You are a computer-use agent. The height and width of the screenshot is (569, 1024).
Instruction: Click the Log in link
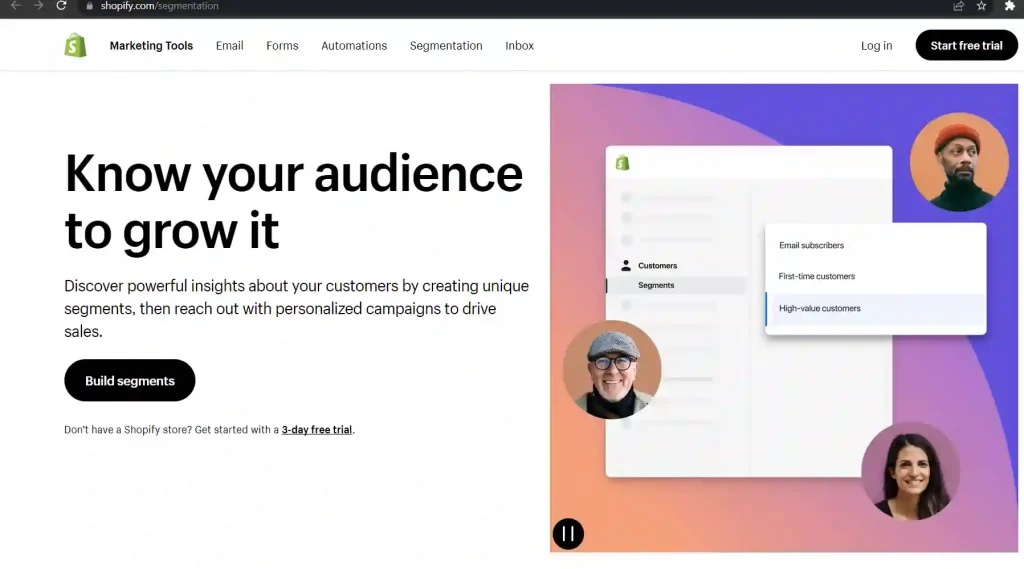pyautogui.click(x=876, y=46)
